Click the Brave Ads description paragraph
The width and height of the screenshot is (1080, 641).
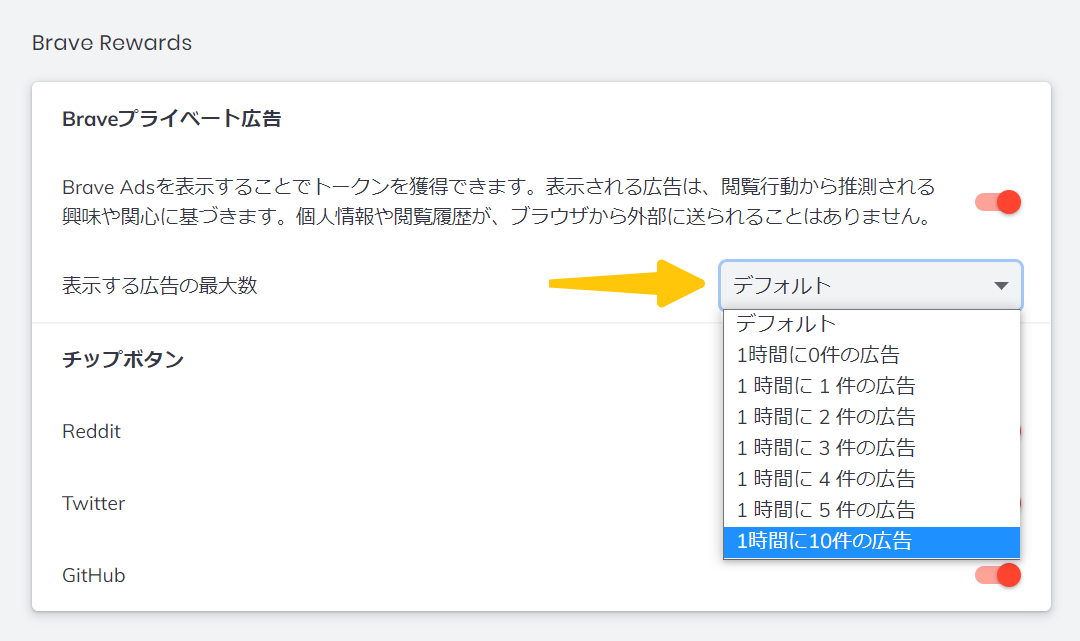(x=499, y=202)
